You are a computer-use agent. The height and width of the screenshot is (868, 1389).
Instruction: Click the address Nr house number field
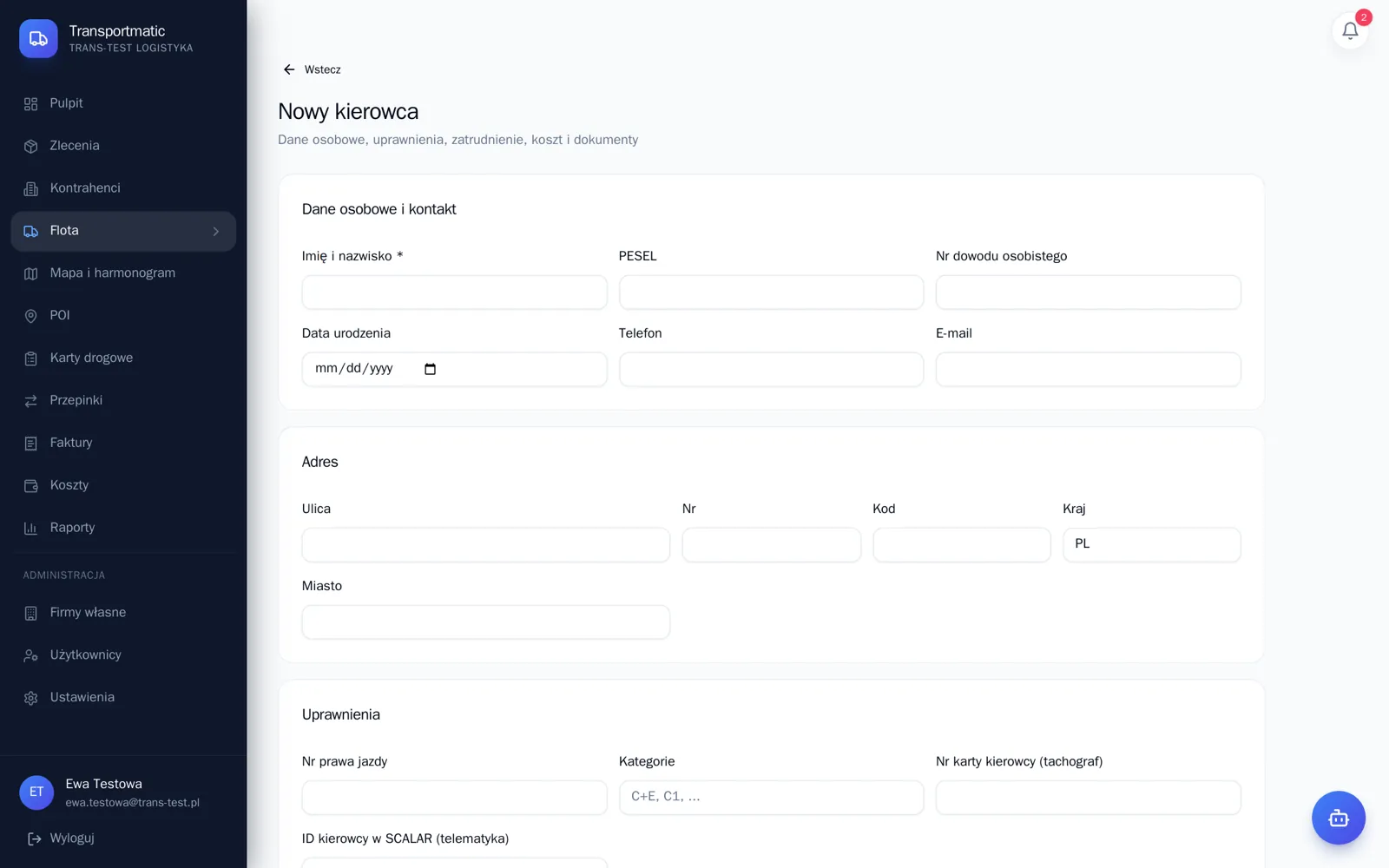pos(771,545)
